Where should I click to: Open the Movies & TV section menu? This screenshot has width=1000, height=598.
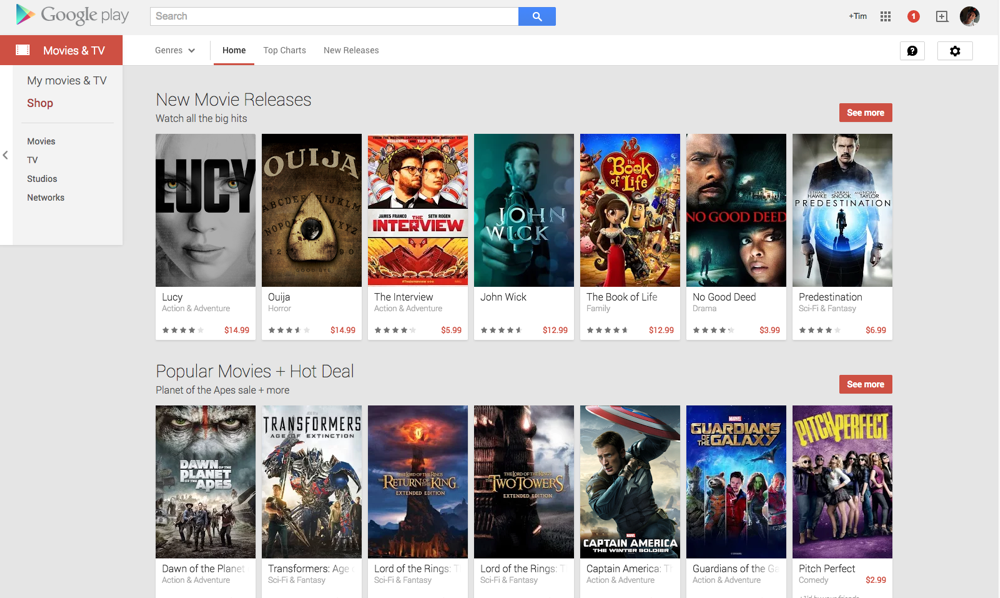coord(62,50)
